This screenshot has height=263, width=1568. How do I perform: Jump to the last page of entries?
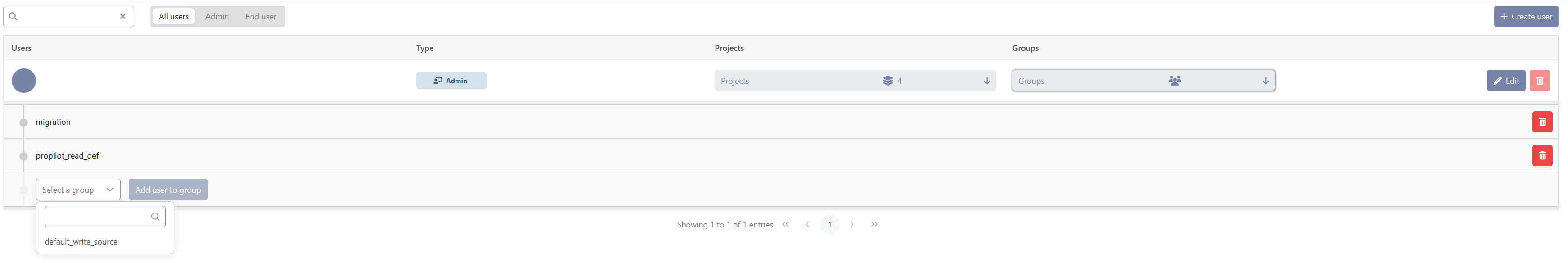pos(874,225)
